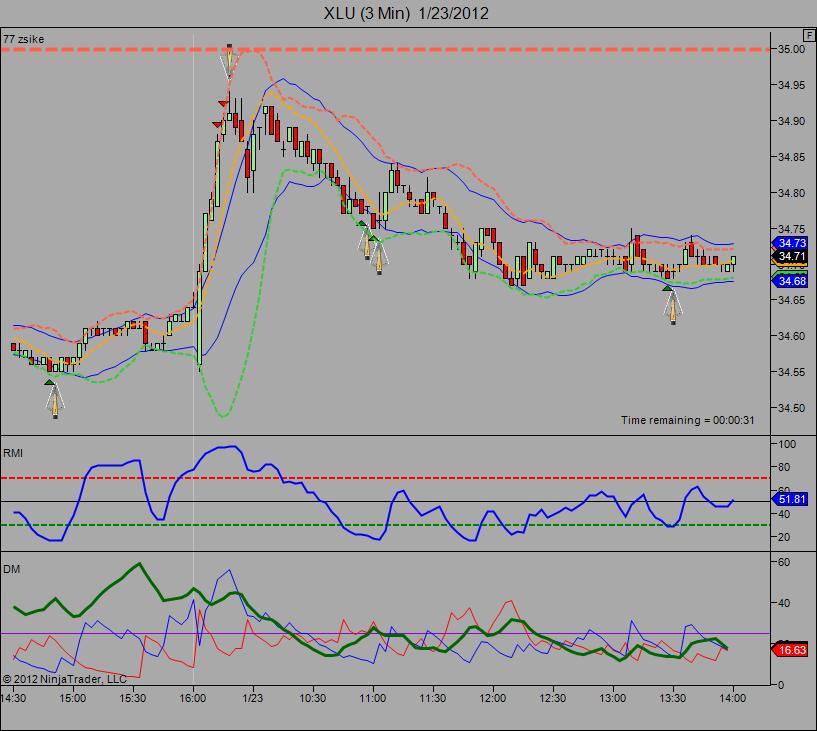Image resolution: width=817 pixels, height=731 pixels.
Task: Click the 13:00 time axis label
Action: pos(612,698)
